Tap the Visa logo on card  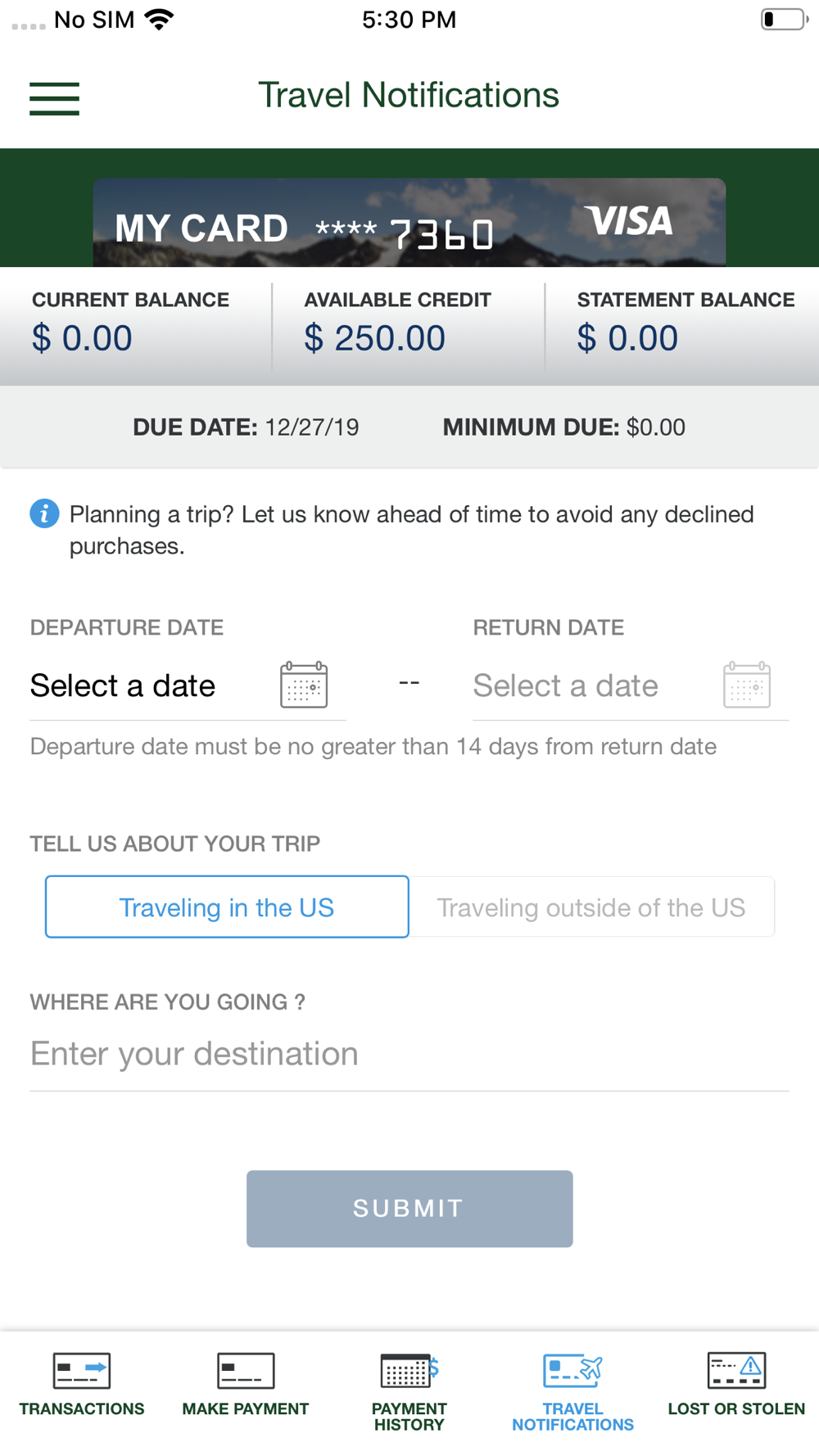pos(628,221)
